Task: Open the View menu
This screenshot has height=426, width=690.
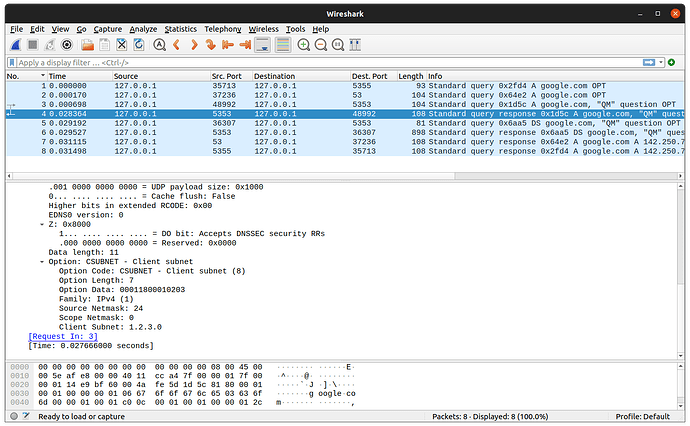Action: (x=60, y=29)
